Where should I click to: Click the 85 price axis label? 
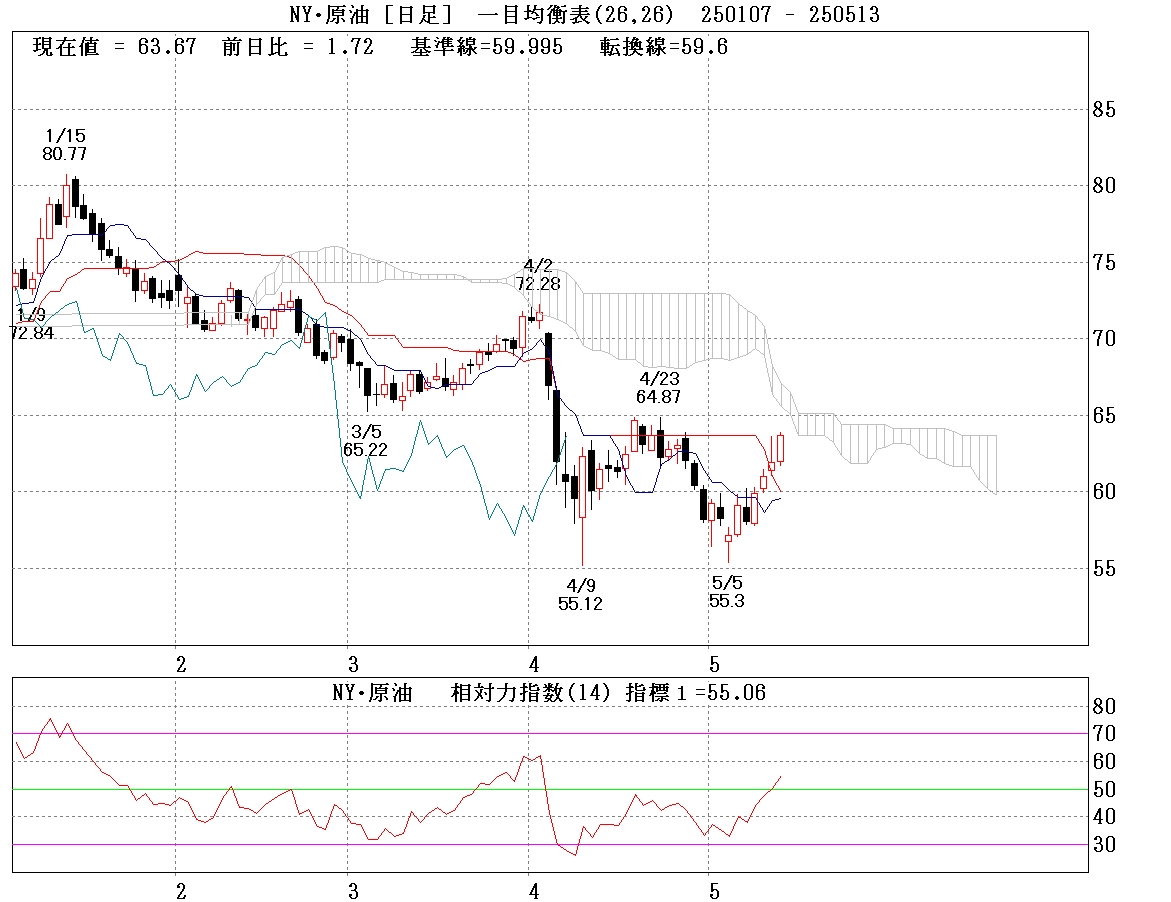(1104, 110)
